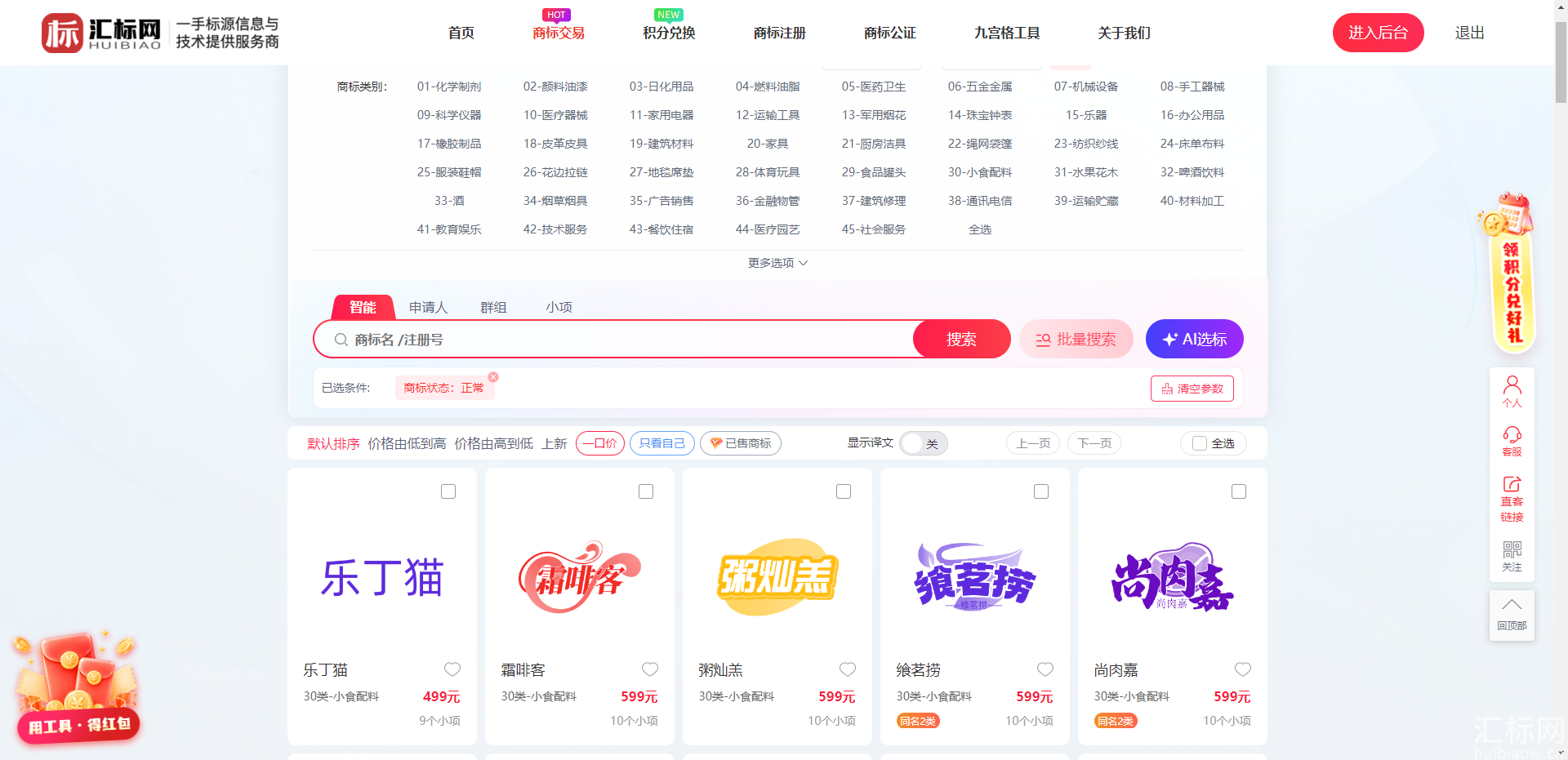Click the red 搜索 search button

tap(961, 339)
